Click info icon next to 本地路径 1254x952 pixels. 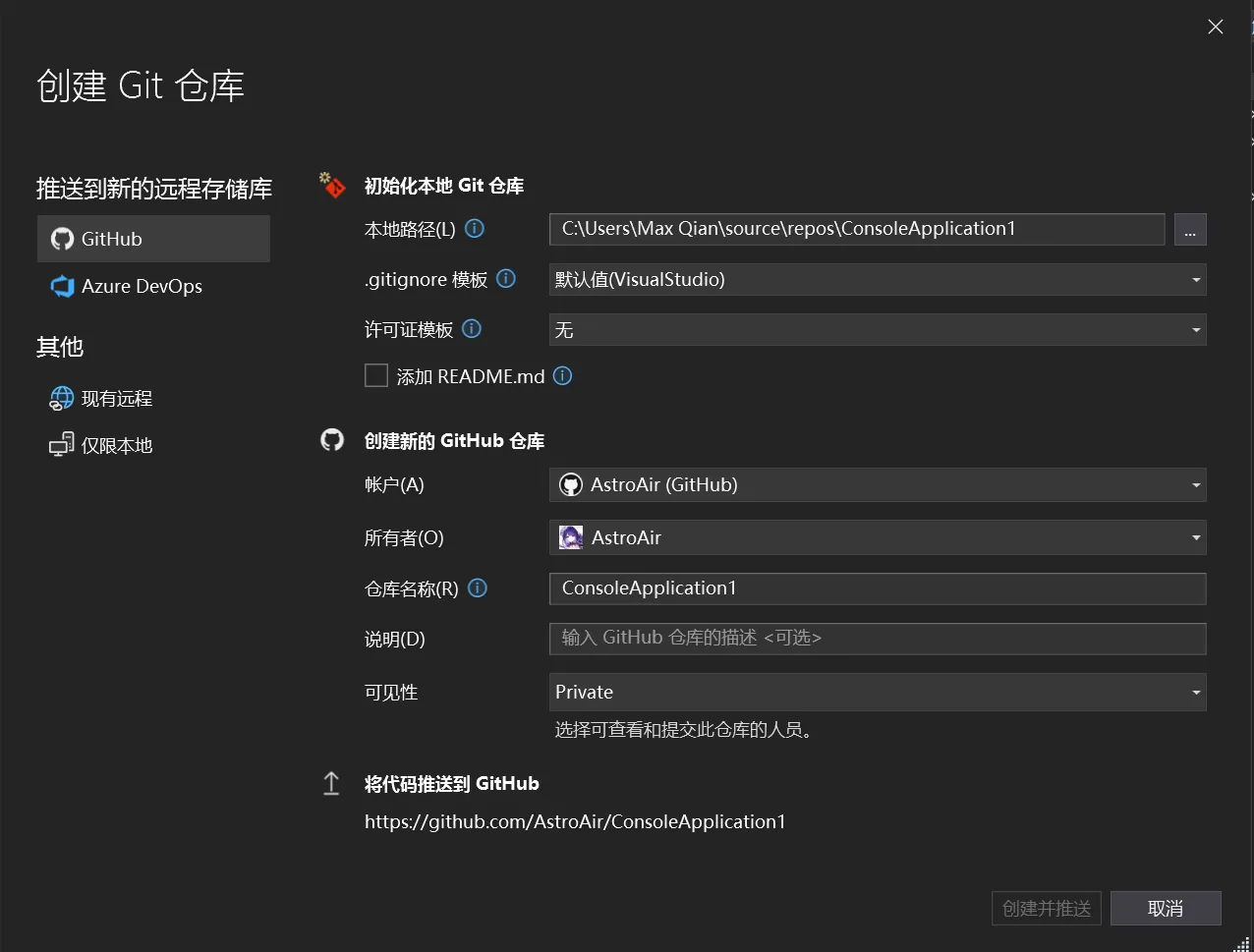(475, 229)
